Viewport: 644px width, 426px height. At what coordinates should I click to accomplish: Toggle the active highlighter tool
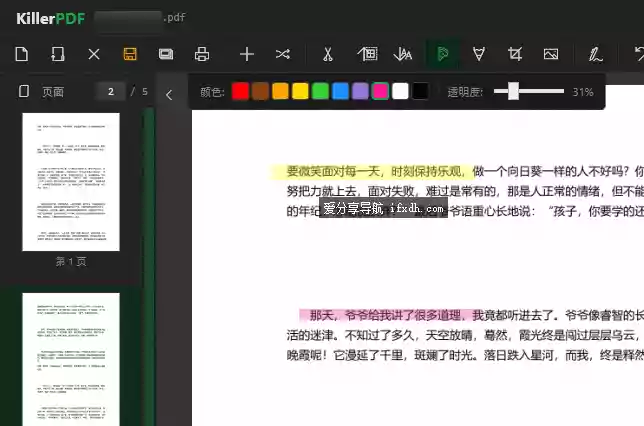point(442,54)
